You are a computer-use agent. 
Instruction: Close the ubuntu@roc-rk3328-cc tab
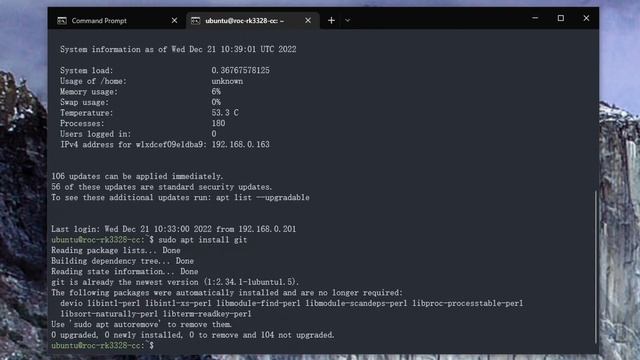308,20
